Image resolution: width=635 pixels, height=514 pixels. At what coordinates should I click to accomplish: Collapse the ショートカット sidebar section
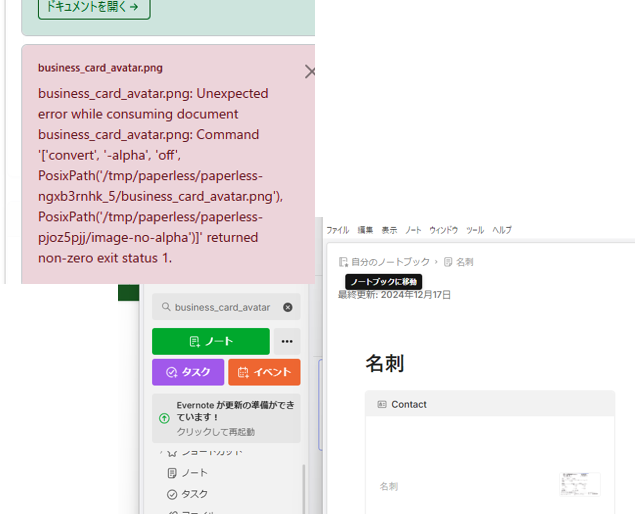[x=161, y=452]
